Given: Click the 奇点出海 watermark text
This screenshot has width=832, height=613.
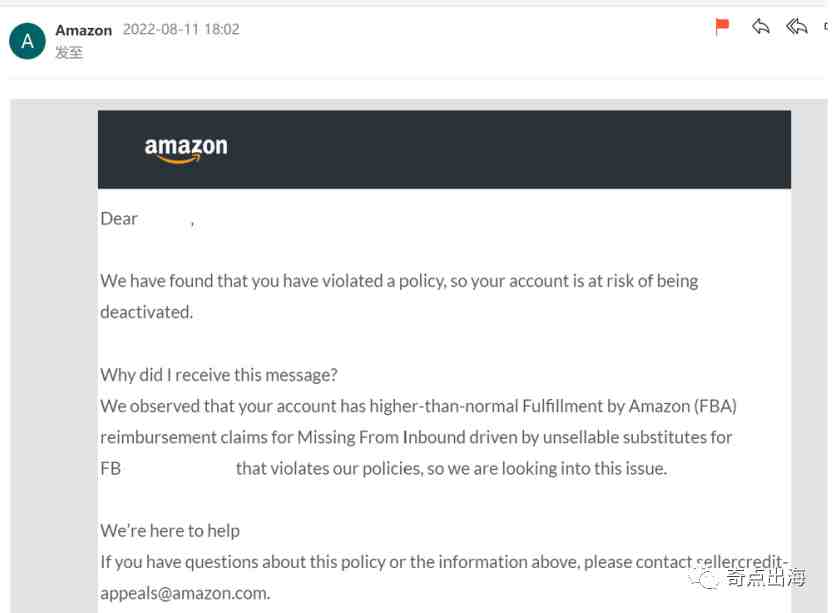Looking at the screenshot, I should (765, 578).
